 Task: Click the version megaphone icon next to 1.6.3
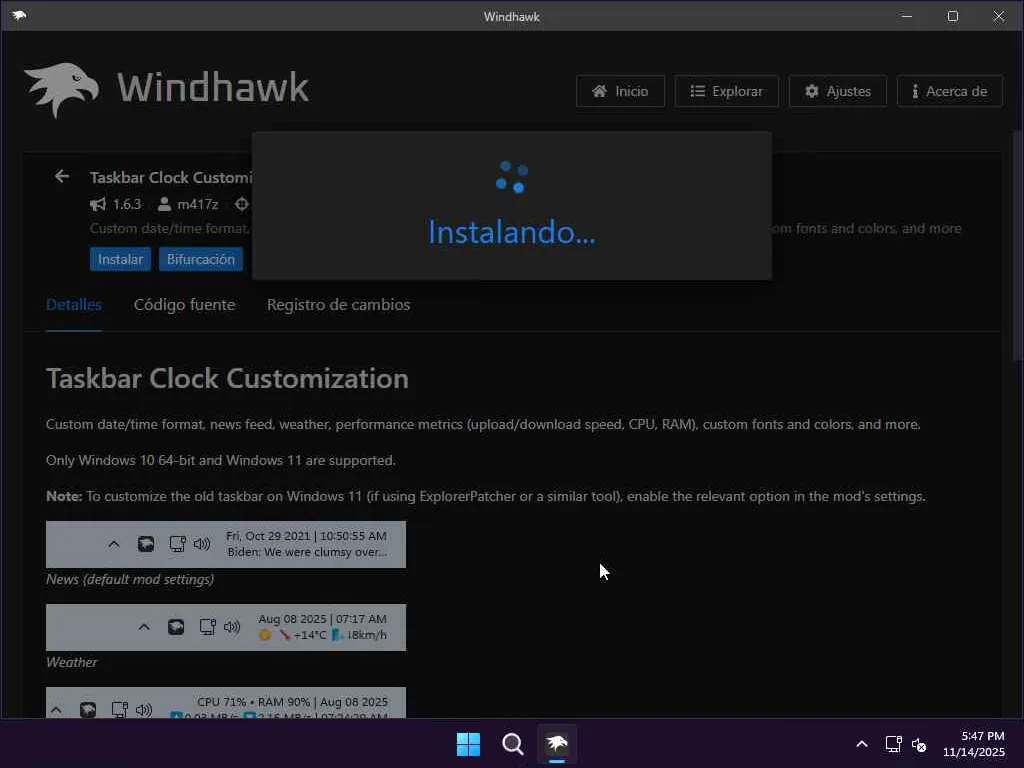coord(98,204)
